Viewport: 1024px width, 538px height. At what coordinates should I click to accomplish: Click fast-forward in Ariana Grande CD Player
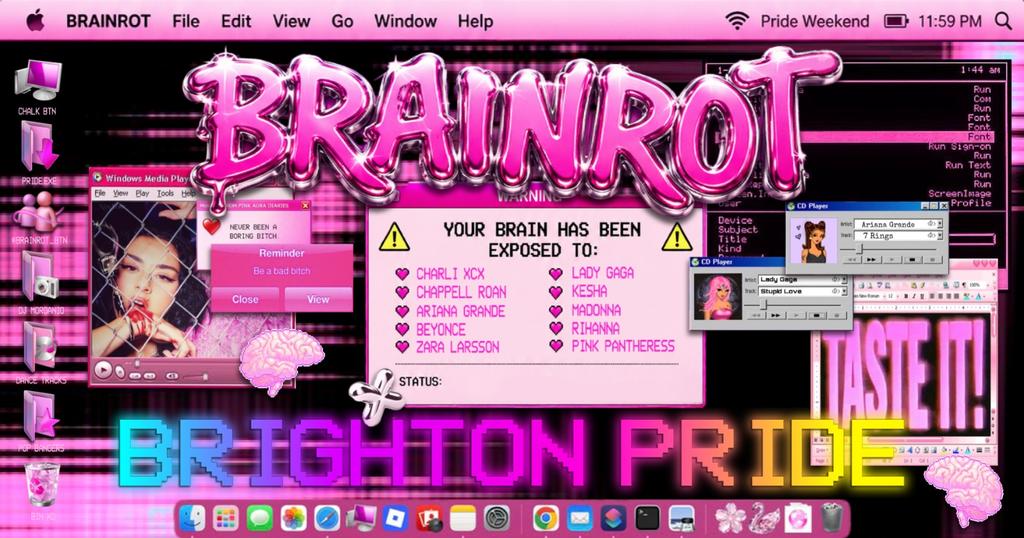(x=871, y=260)
